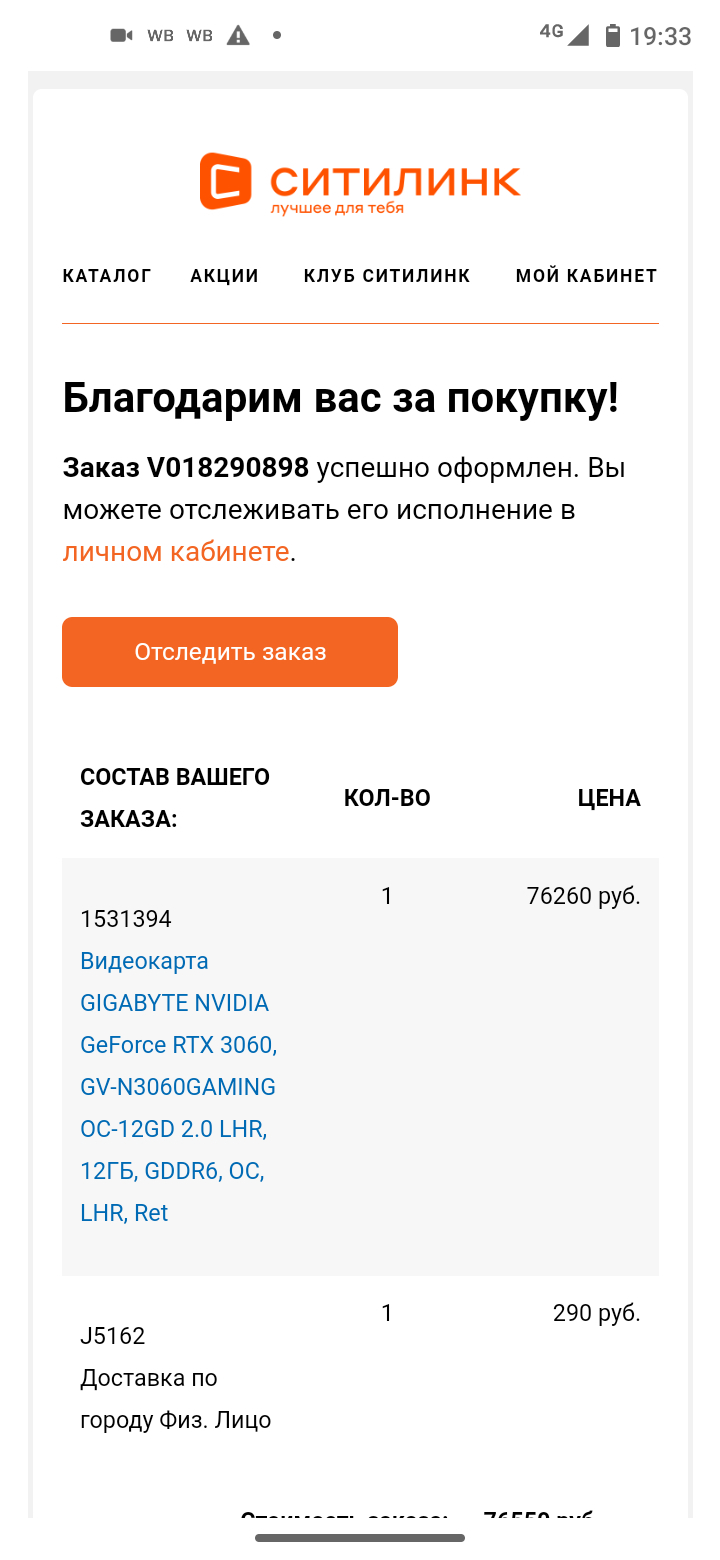Tap the WB icon beside the warning triangle
This screenshot has height=1560, width=720.
[x=200, y=36]
